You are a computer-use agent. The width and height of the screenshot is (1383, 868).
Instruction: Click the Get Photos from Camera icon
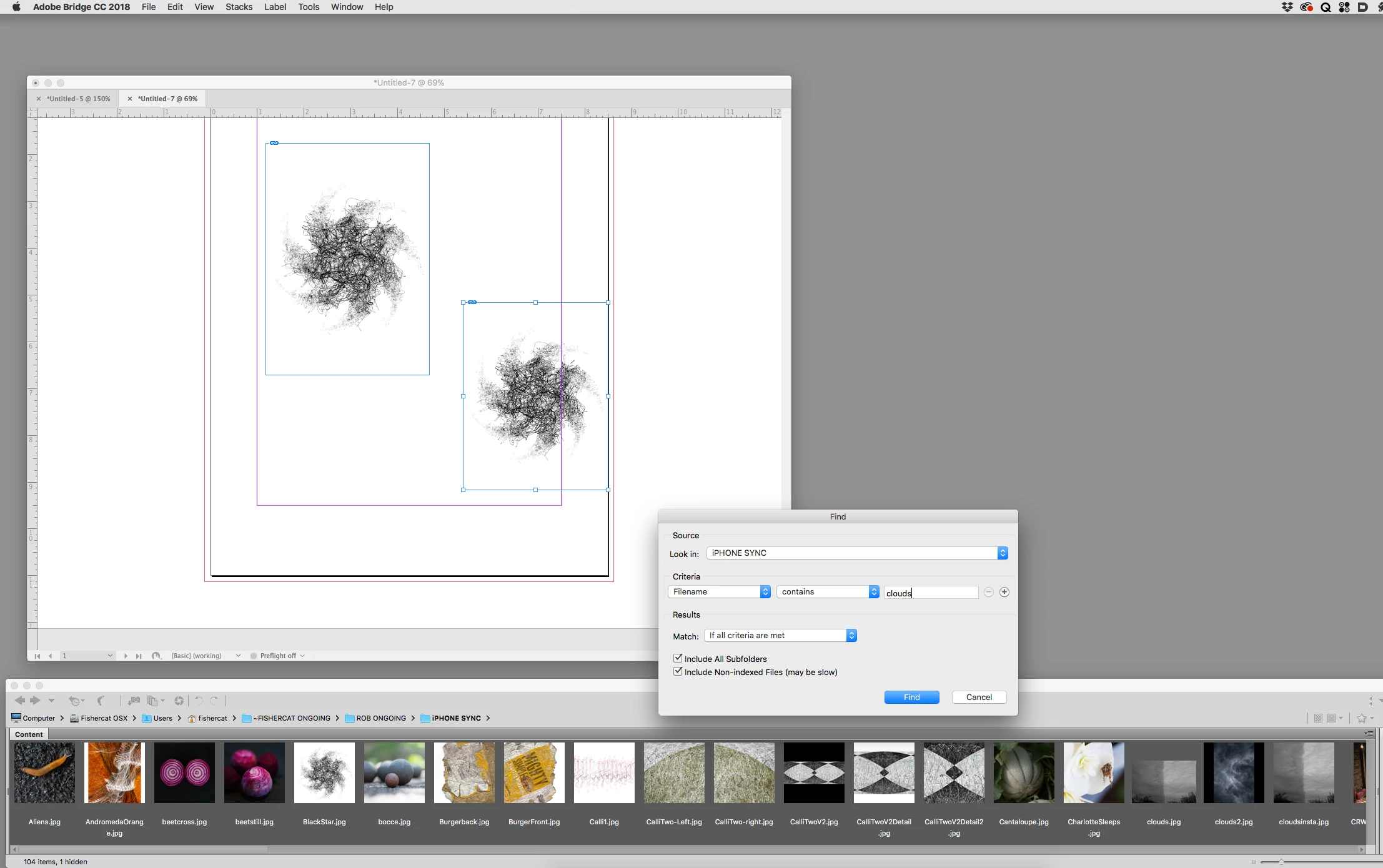tap(133, 701)
